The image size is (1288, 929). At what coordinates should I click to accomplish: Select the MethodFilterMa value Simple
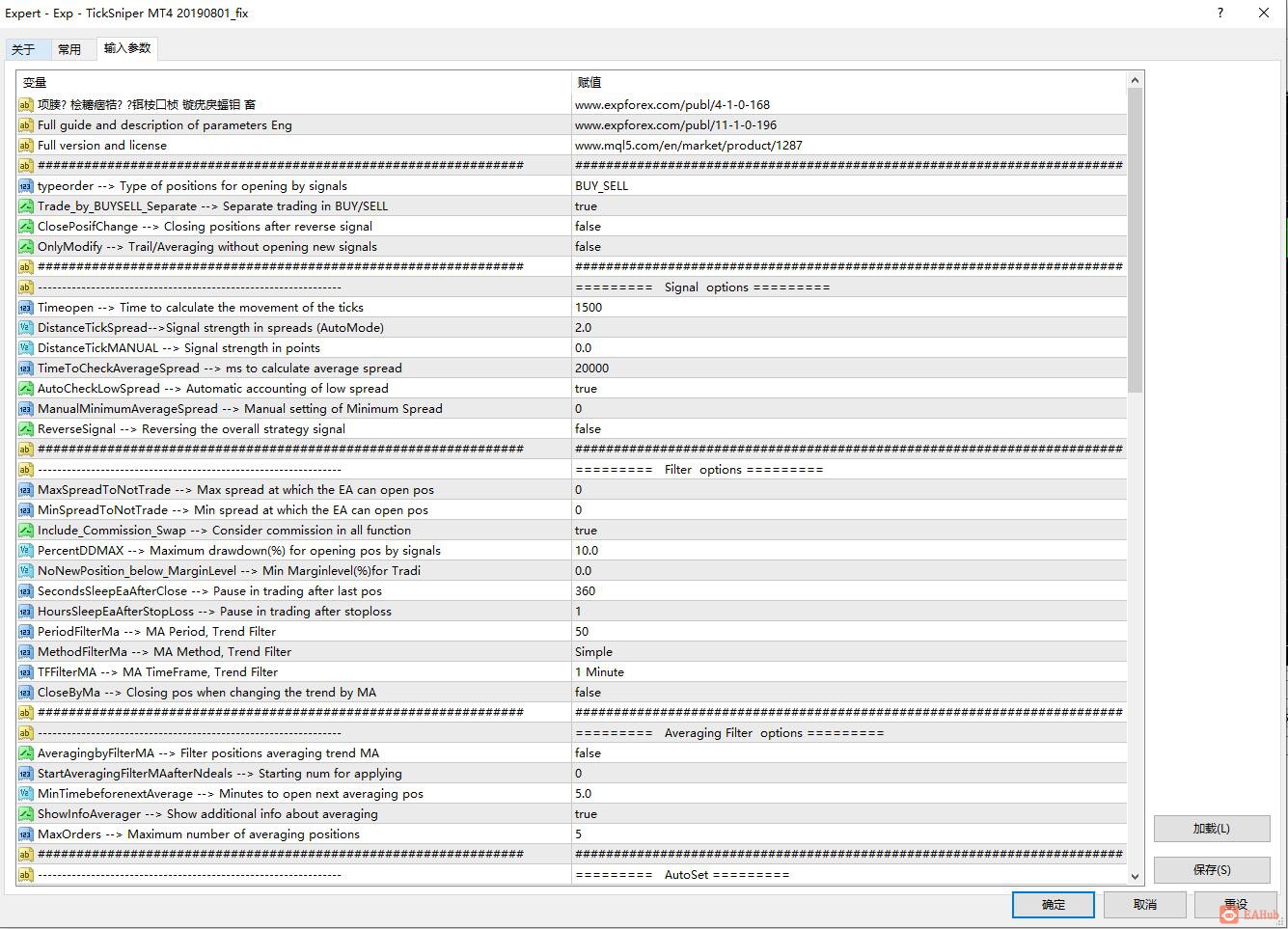(594, 652)
